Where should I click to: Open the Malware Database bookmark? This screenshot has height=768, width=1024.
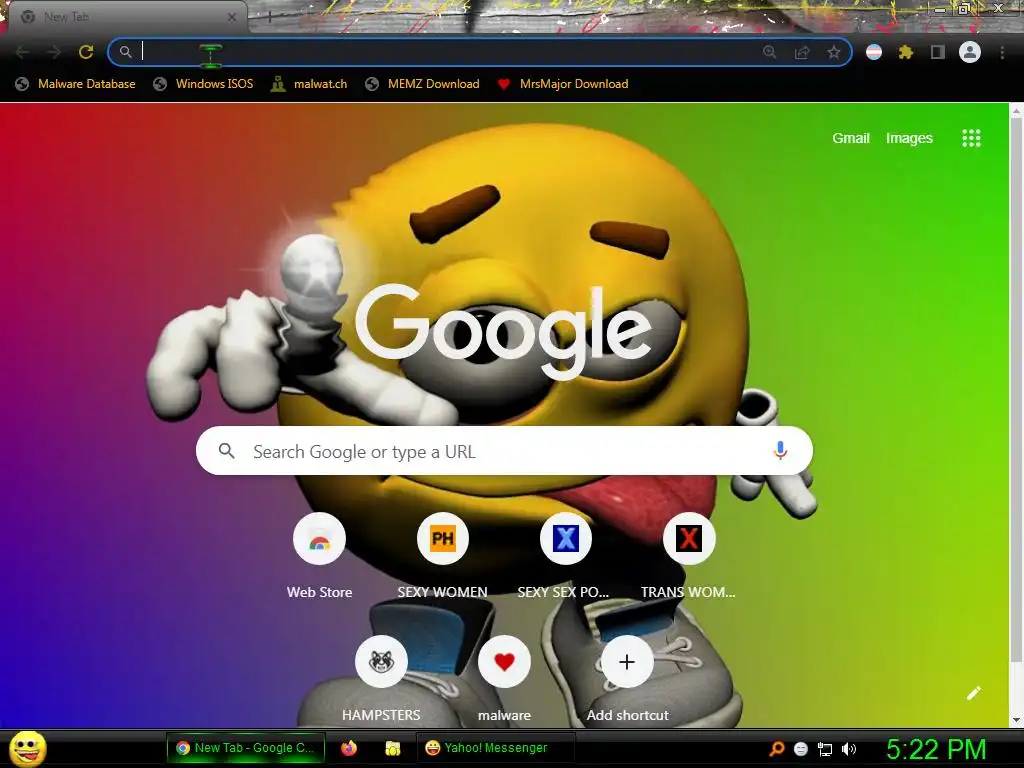76,84
